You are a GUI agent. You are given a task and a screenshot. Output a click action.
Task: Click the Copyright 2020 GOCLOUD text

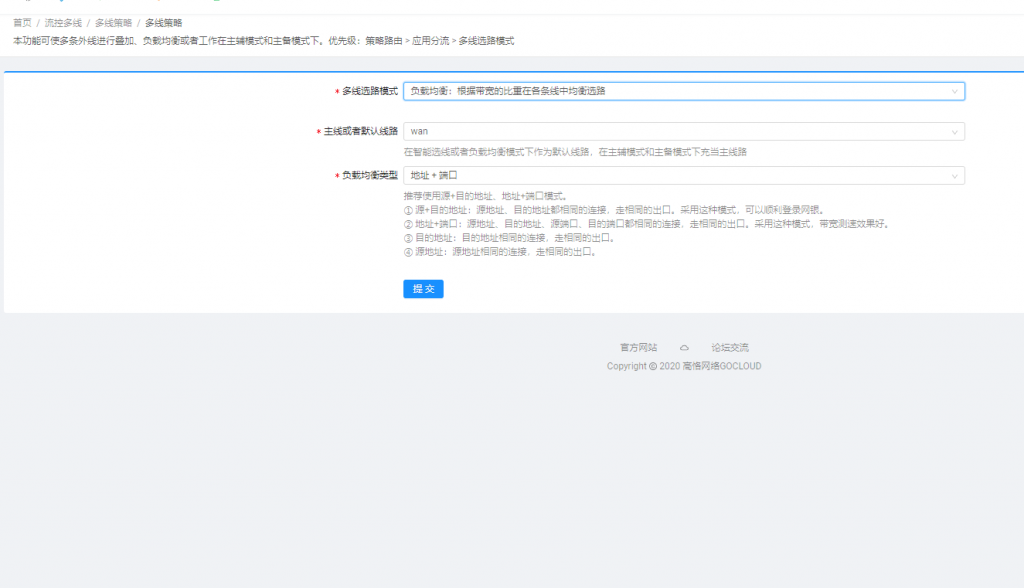click(687, 366)
